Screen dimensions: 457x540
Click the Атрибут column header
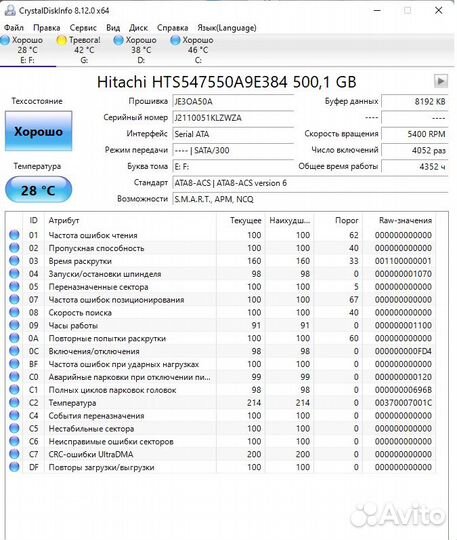pos(131,220)
